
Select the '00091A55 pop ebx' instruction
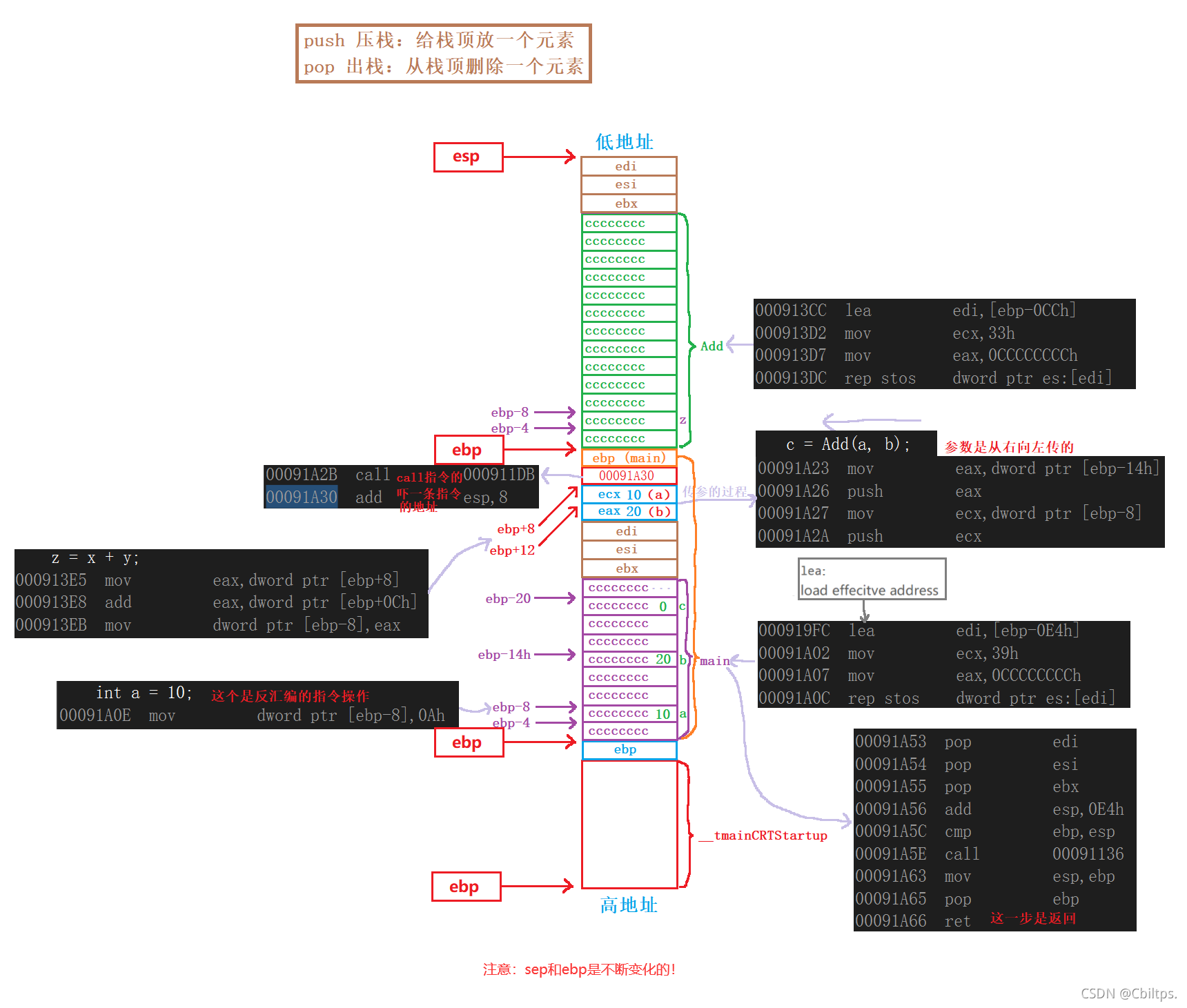967,787
